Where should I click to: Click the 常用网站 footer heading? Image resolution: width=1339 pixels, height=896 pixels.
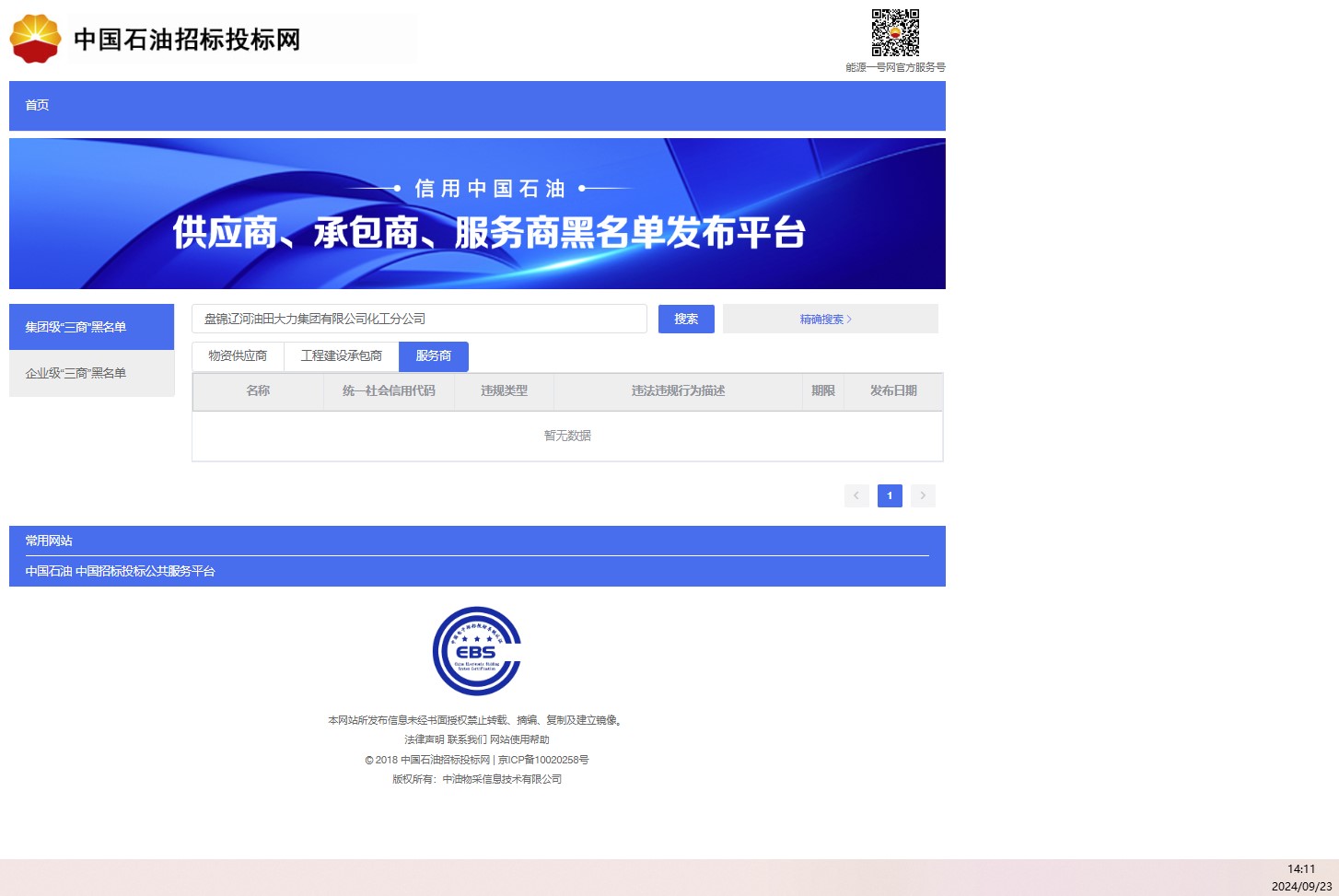(x=49, y=541)
